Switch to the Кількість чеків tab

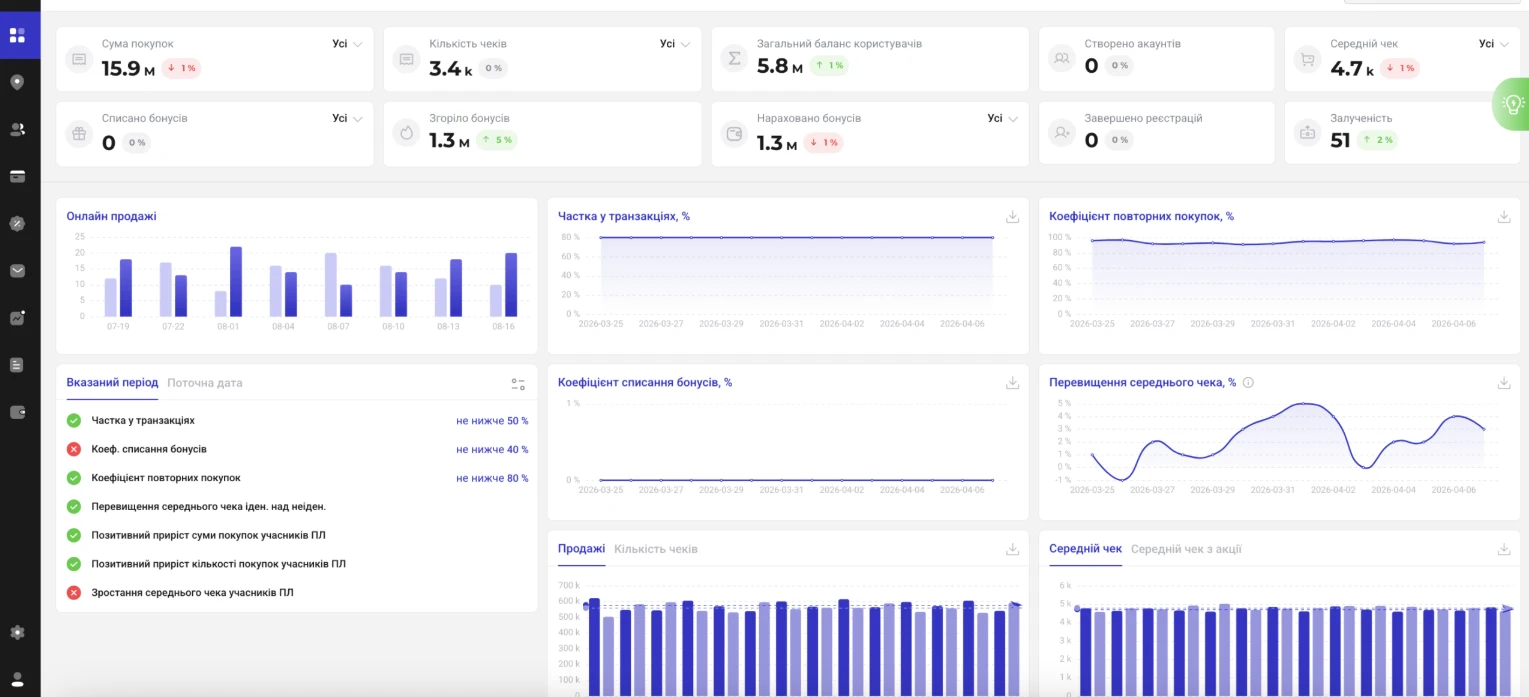click(656, 549)
